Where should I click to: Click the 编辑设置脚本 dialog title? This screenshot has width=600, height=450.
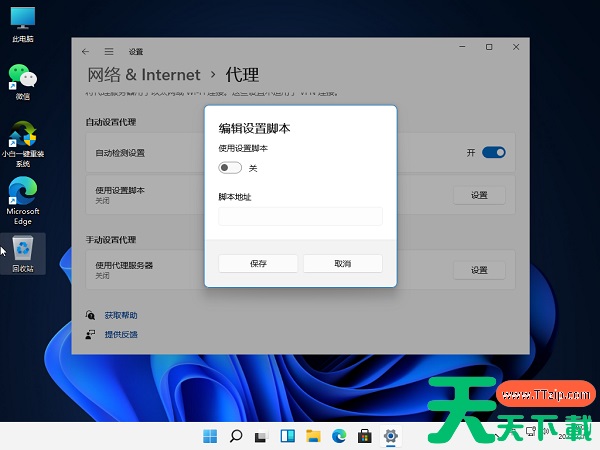pos(254,128)
